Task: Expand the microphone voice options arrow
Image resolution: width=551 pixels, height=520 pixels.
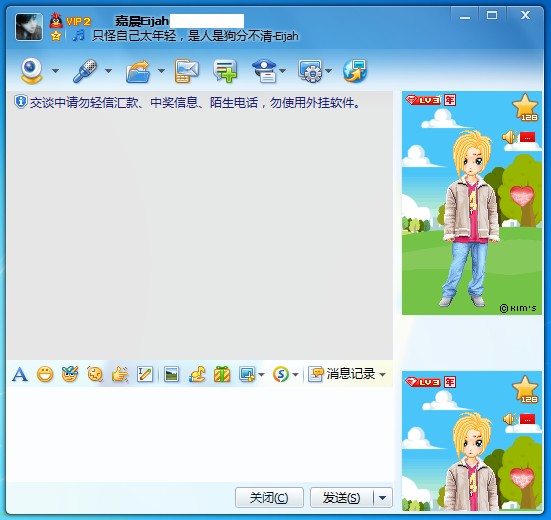Action: click(109, 71)
